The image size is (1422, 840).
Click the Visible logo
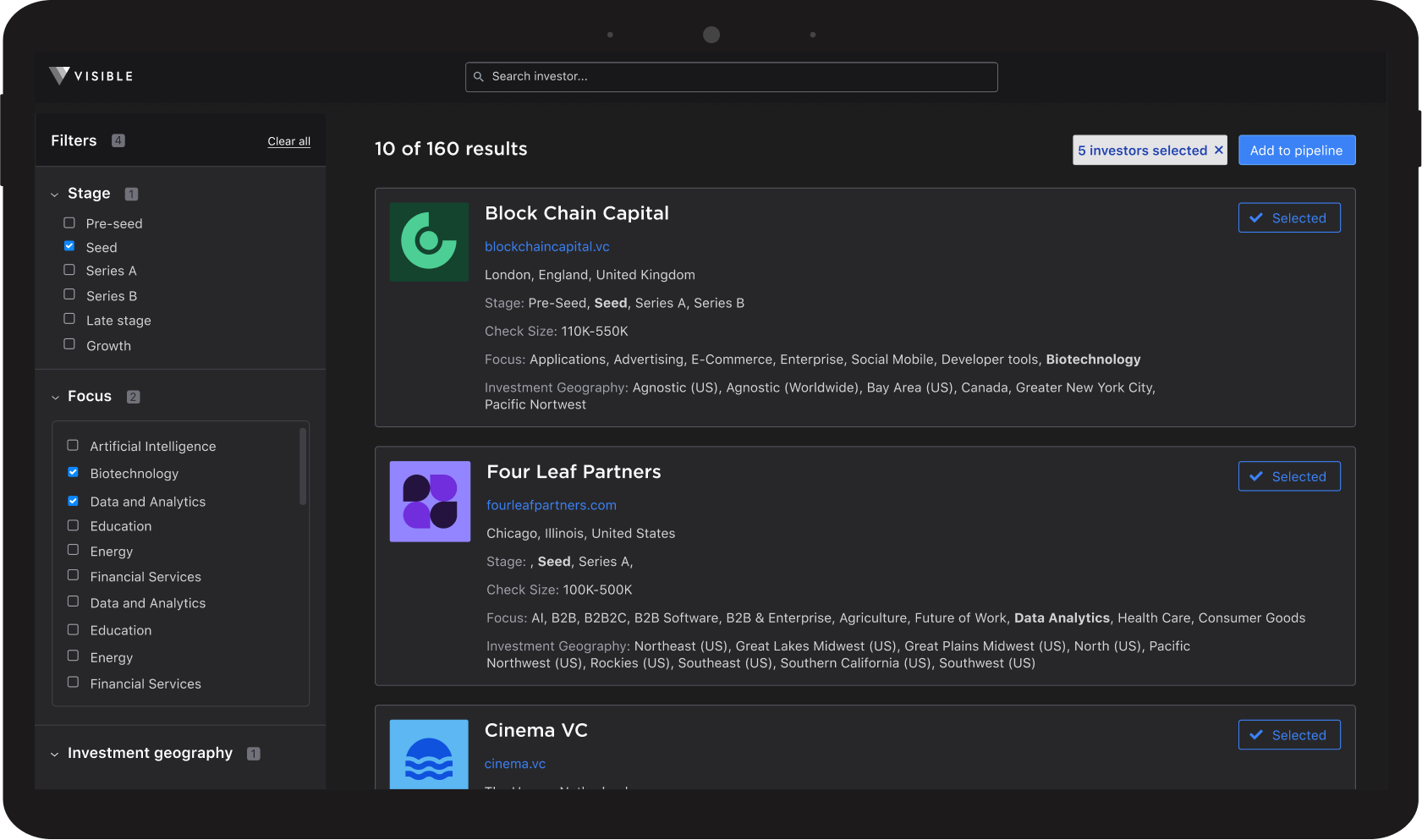pos(91,76)
